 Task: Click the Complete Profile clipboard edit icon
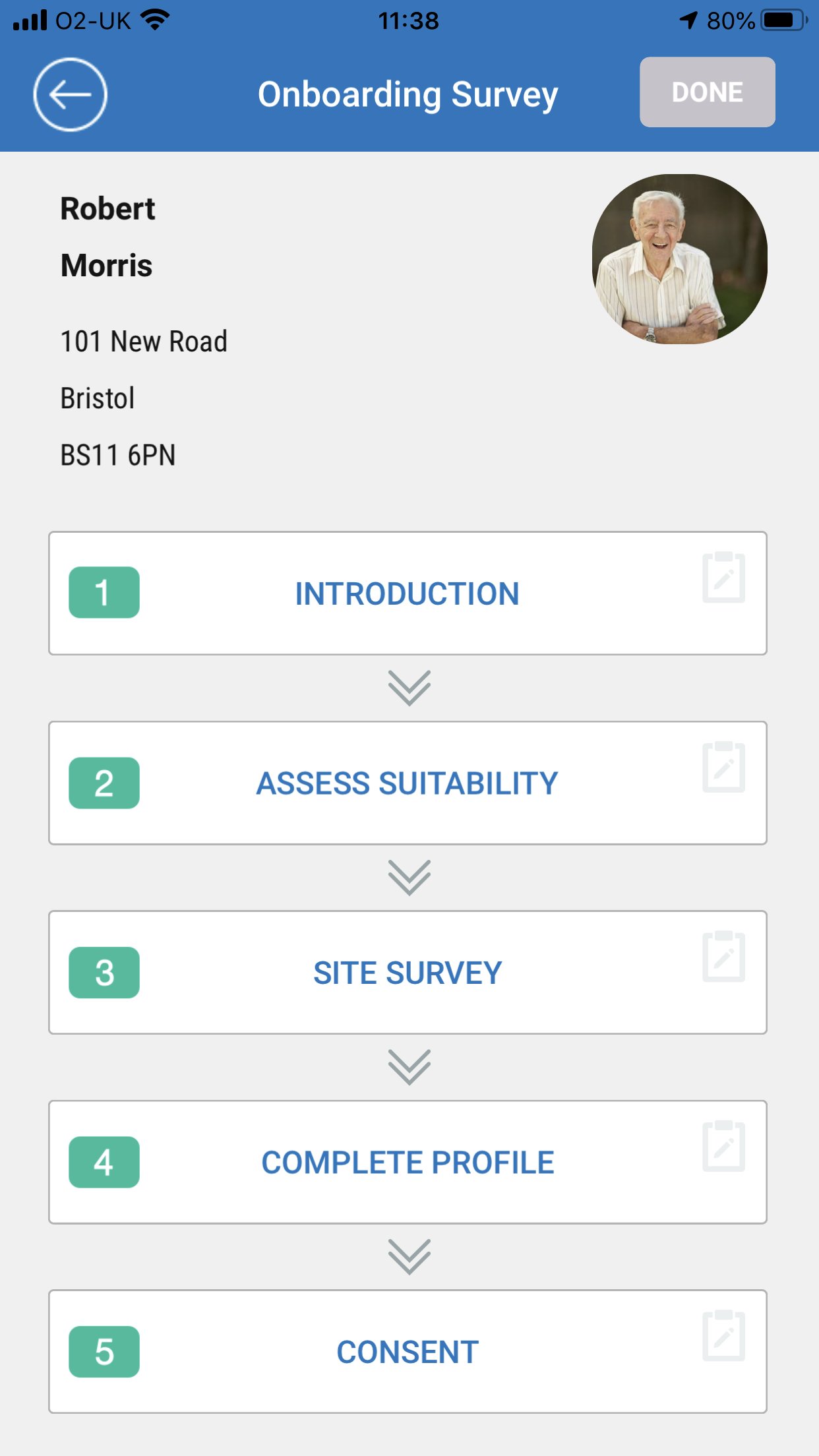pyautogui.click(x=723, y=1146)
